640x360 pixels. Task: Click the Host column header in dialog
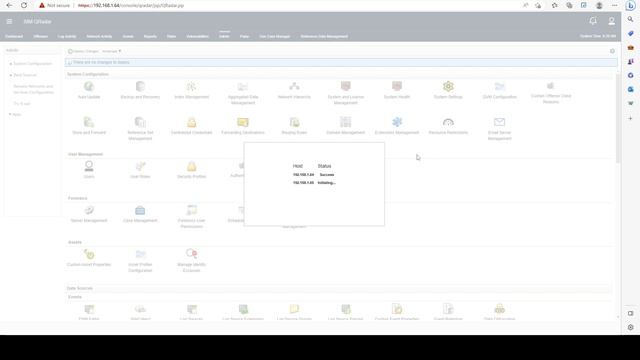pyautogui.click(x=298, y=166)
